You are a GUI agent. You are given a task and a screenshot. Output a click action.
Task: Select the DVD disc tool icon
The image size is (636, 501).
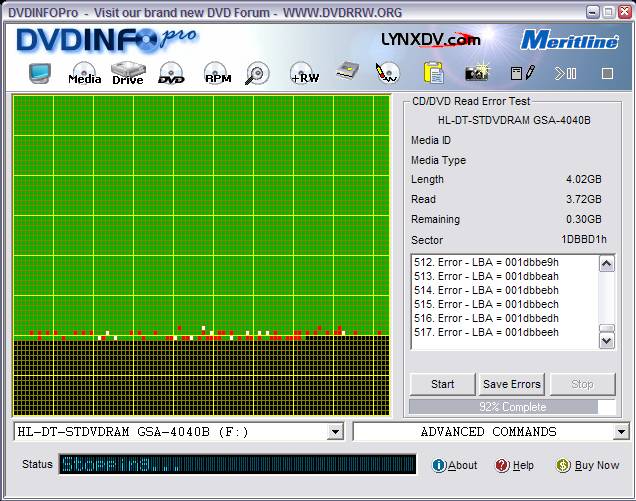pyautogui.click(x=171, y=73)
